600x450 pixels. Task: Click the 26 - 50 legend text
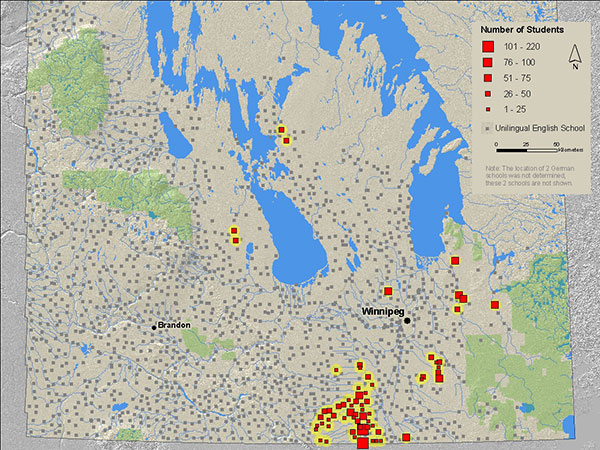point(517,93)
